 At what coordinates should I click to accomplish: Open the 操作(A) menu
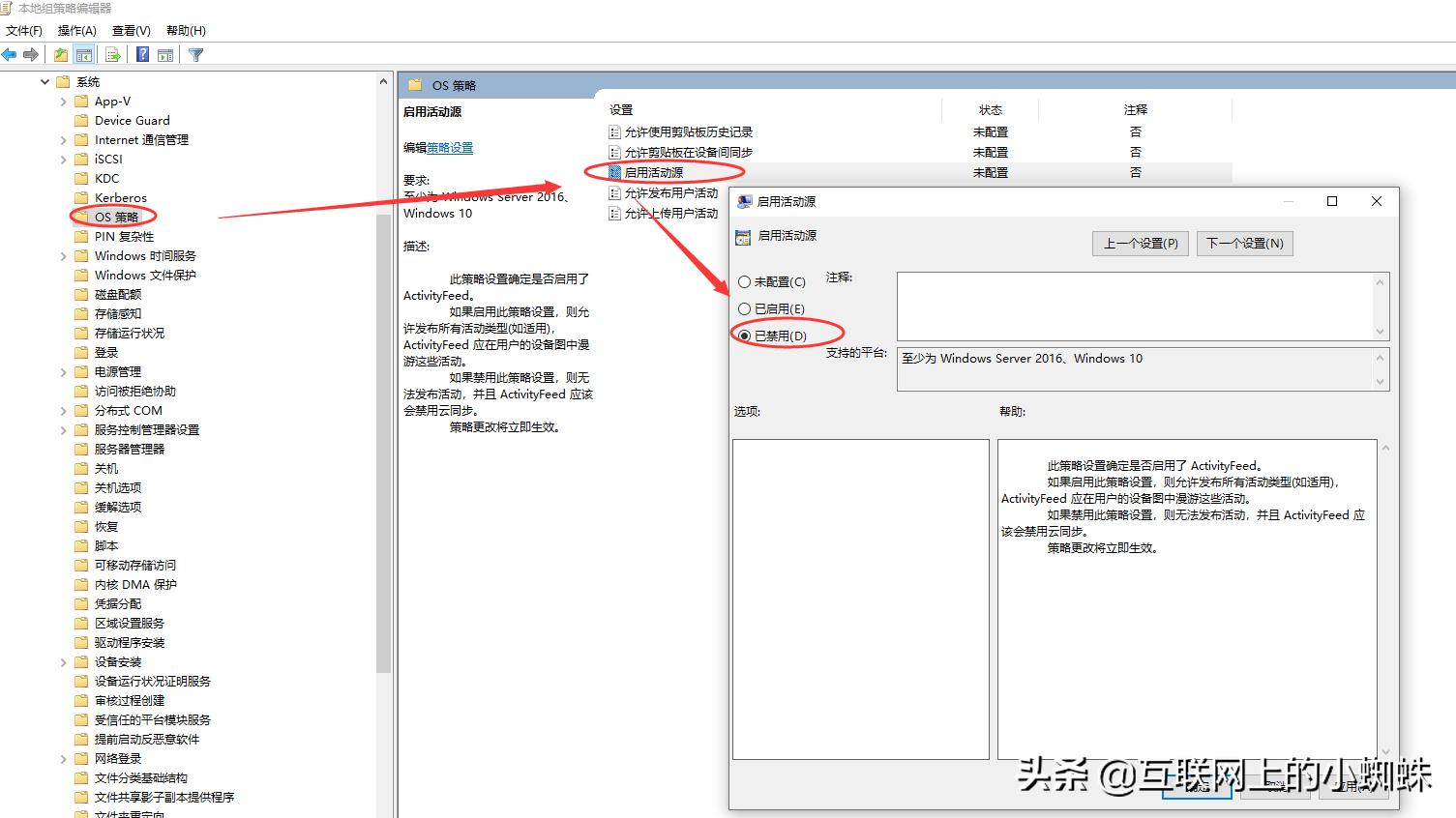[76, 30]
